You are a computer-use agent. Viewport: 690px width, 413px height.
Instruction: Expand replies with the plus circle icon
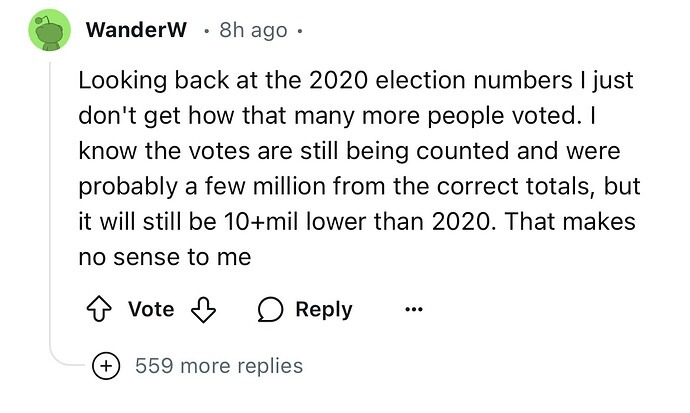pyautogui.click(x=104, y=366)
